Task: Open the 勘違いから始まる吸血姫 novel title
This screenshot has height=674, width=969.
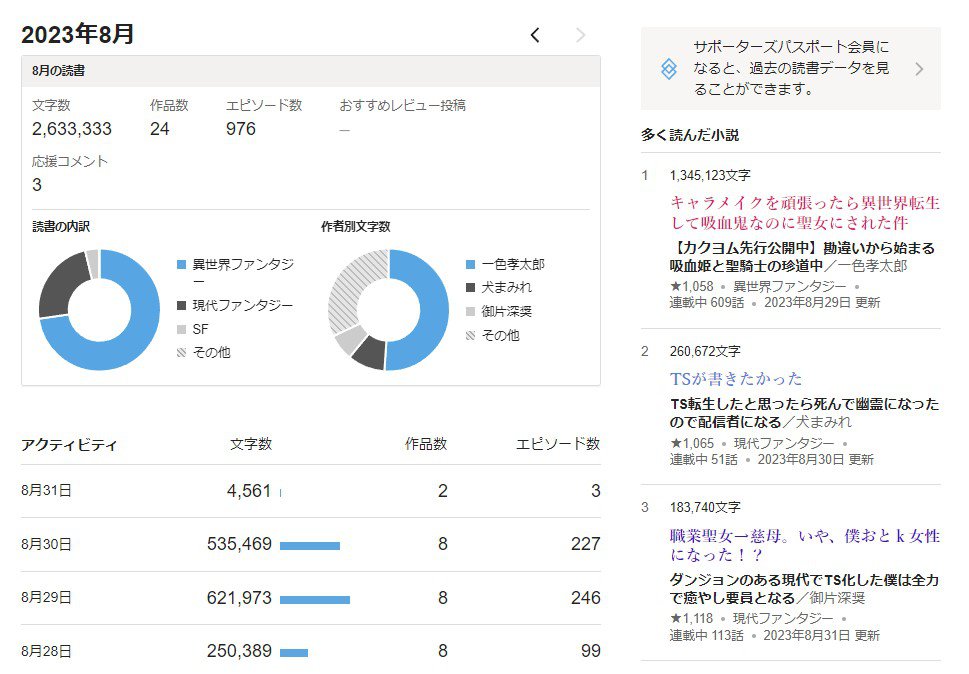Action: (802, 256)
